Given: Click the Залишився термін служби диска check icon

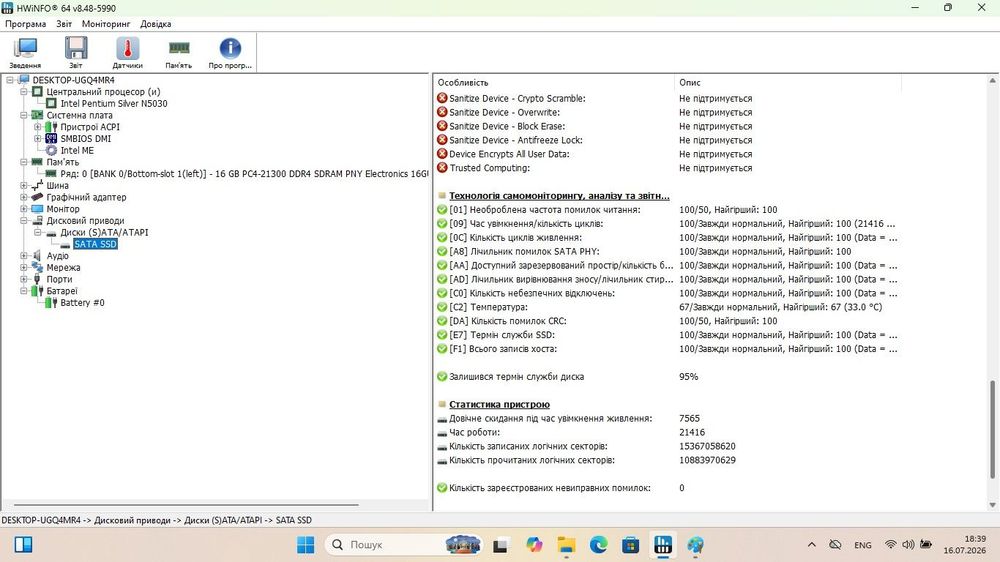Looking at the screenshot, I should [x=442, y=376].
